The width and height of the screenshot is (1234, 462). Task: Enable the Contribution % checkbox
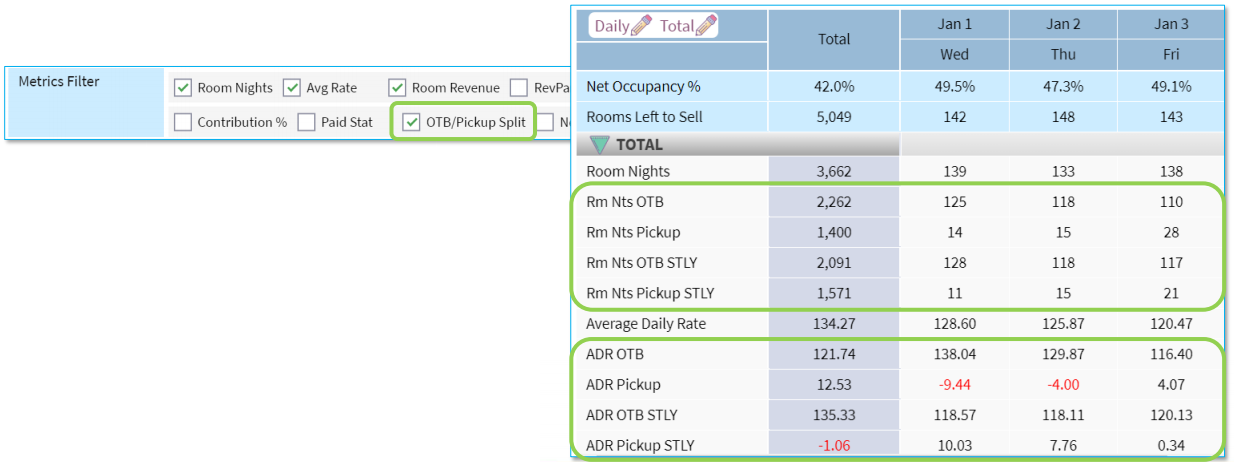(183, 122)
